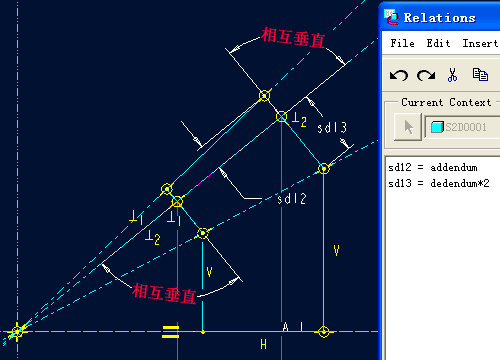Select the upper red 相互垂直 annotation
Image resolution: width=500 pixels, height=360 pixels.
(293, 38)
